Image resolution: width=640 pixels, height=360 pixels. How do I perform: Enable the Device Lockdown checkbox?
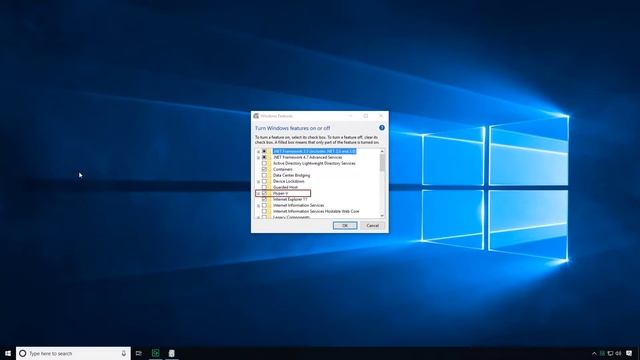[264, 181]
